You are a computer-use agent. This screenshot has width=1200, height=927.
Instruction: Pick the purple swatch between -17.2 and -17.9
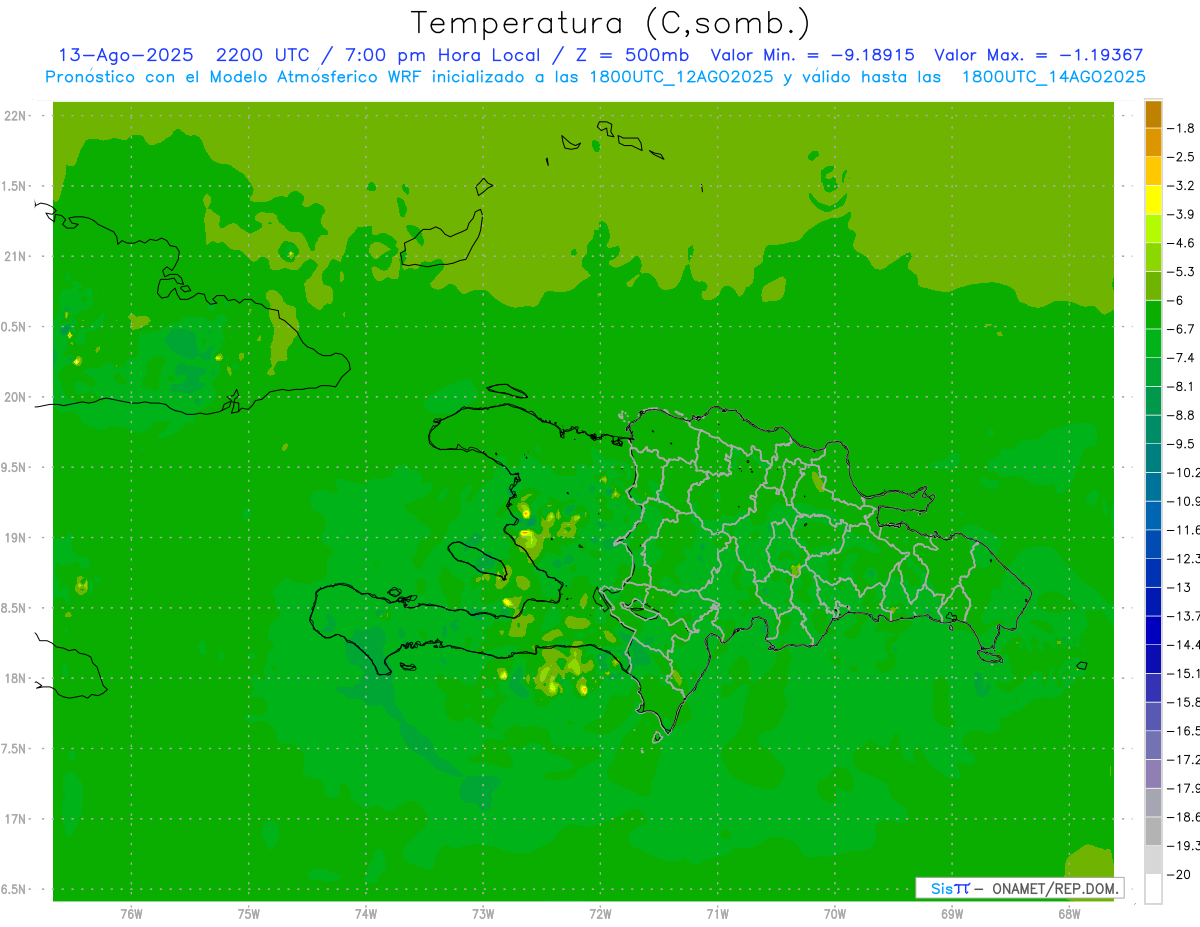point(1153,773)
